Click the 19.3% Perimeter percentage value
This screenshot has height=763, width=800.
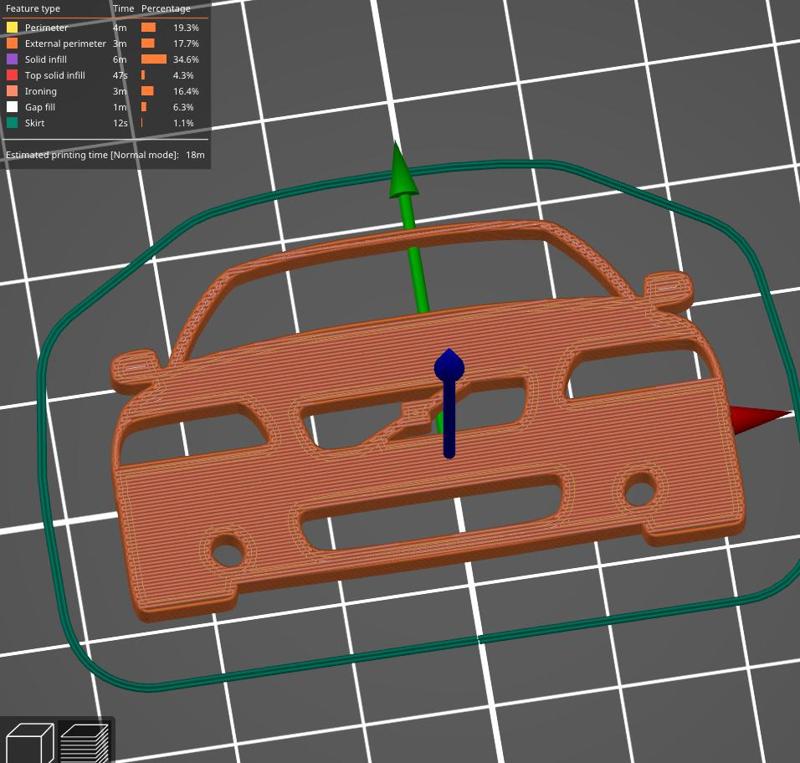tap(186, 28)
